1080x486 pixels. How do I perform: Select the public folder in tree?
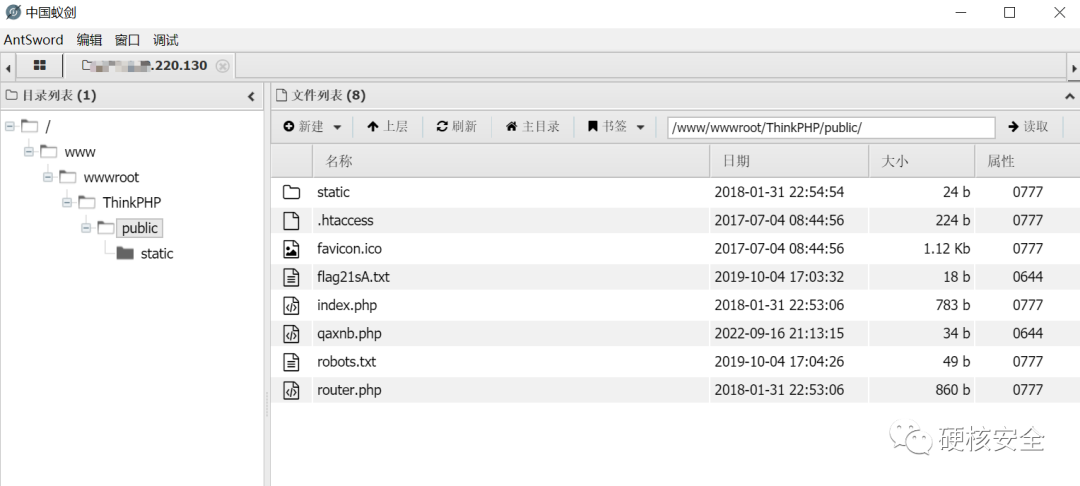(140, 229)
